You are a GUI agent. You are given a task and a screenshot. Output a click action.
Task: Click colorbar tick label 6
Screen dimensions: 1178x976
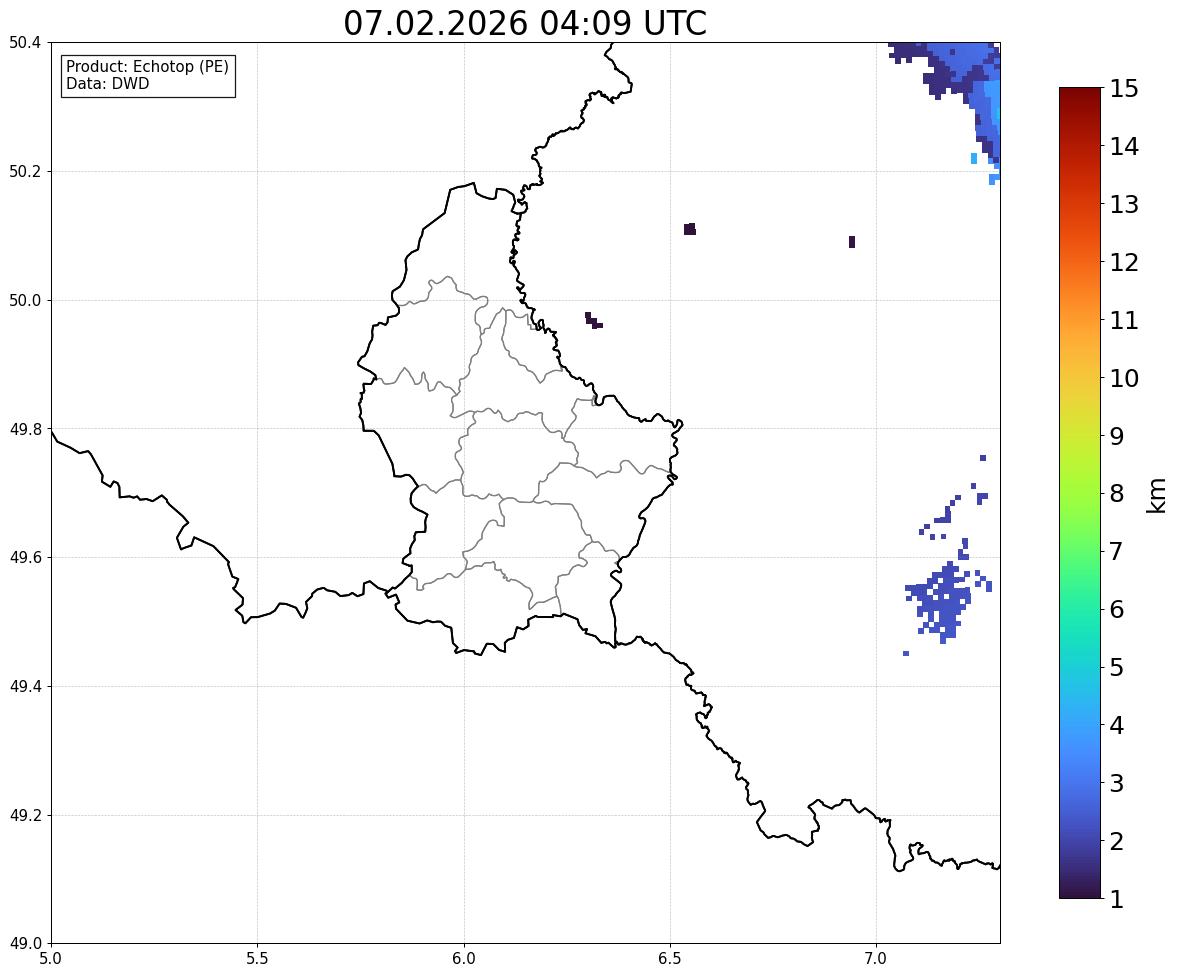1117,609
